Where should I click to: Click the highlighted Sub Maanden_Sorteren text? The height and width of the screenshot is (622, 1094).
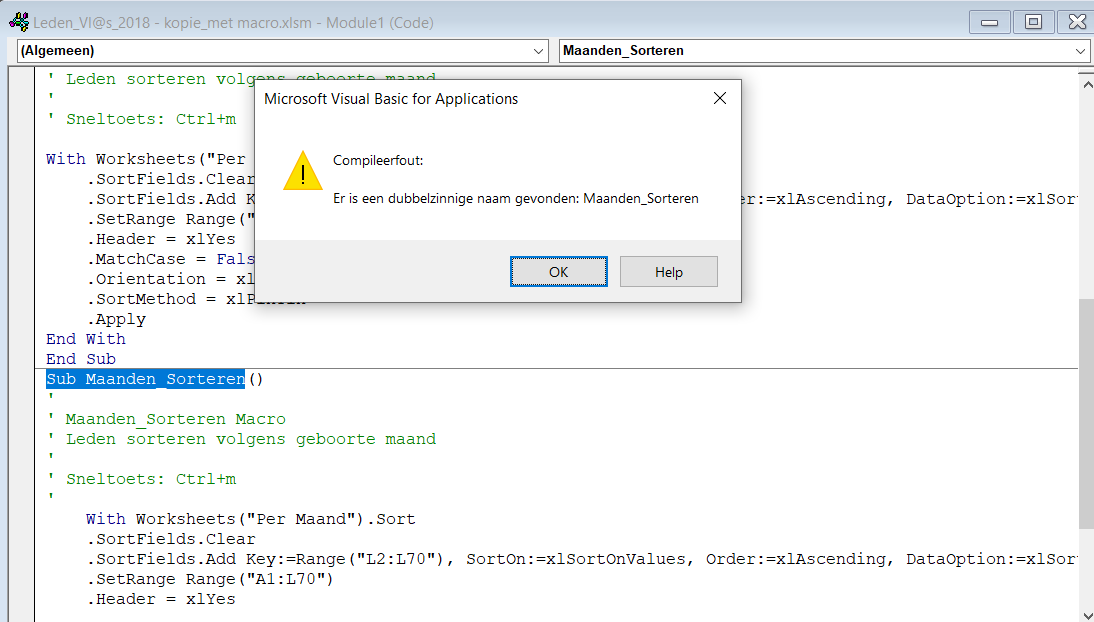point(145,379)
